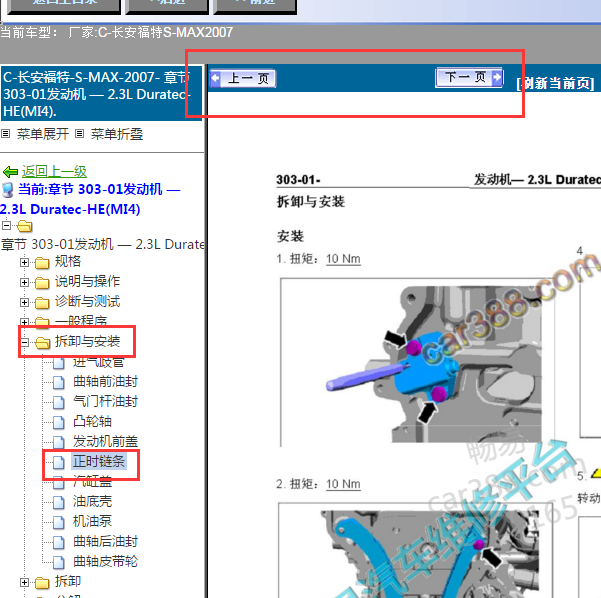
Task: Click page icon beside 凸轮轴
Action: tap(59, 422)
